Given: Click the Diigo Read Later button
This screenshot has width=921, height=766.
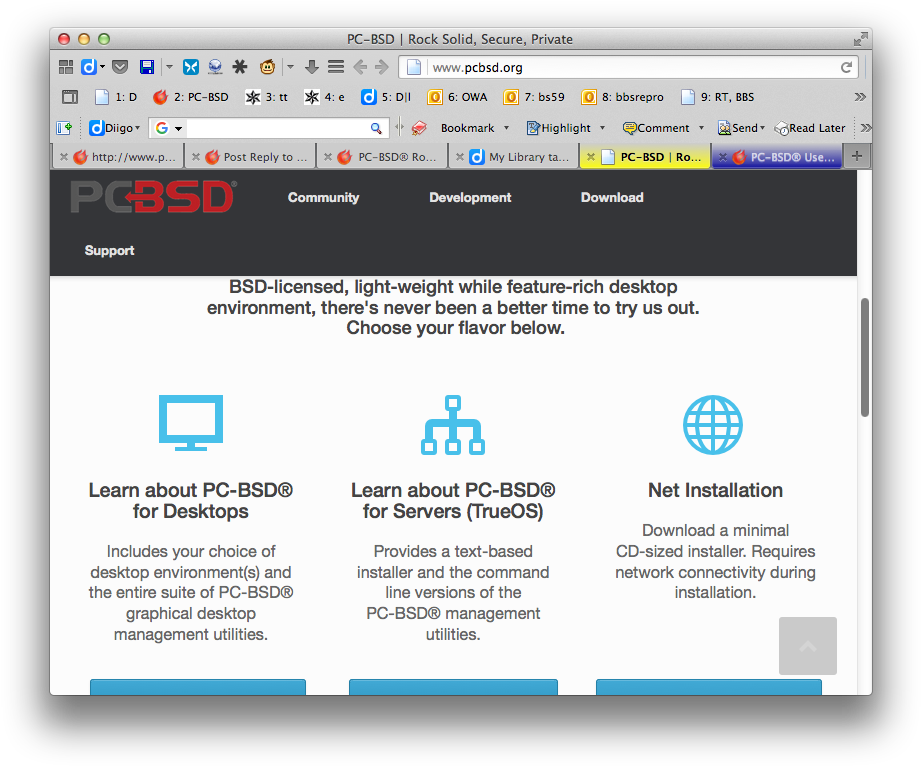Looking at the screenshot, I should 811,128.
